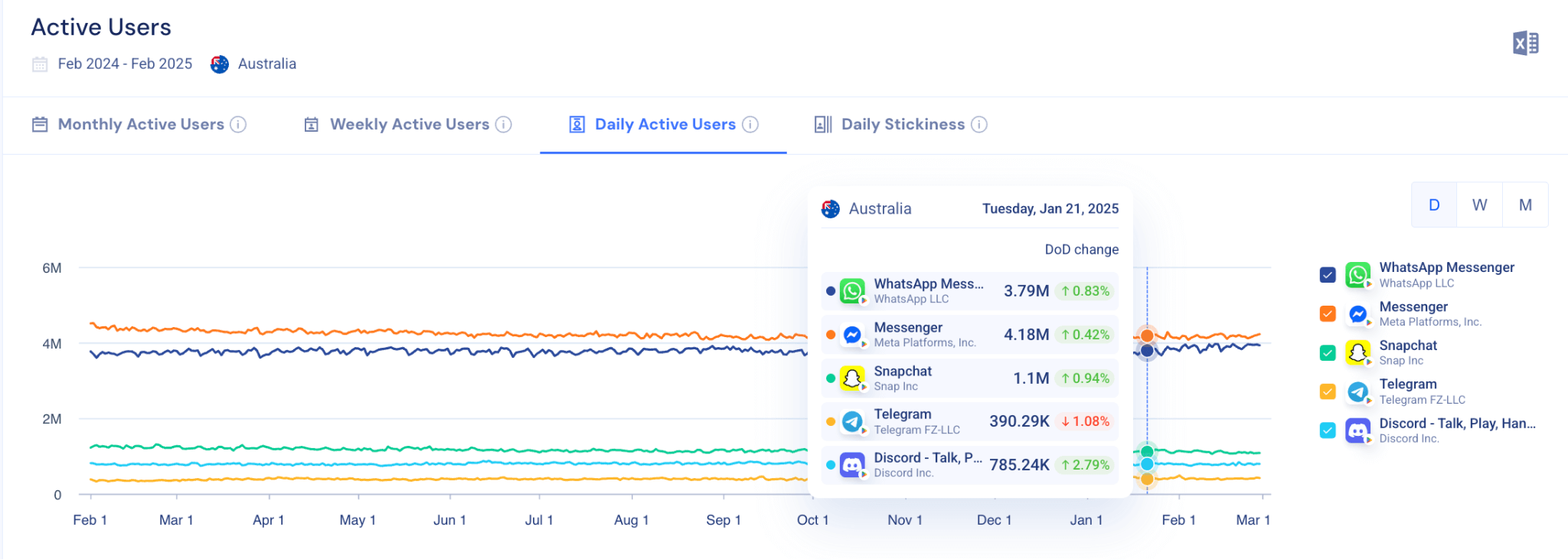Click the 3.79M WhatsApp value in tooltip
The width and height of the screenshot is (1568, 560).
1027,291
